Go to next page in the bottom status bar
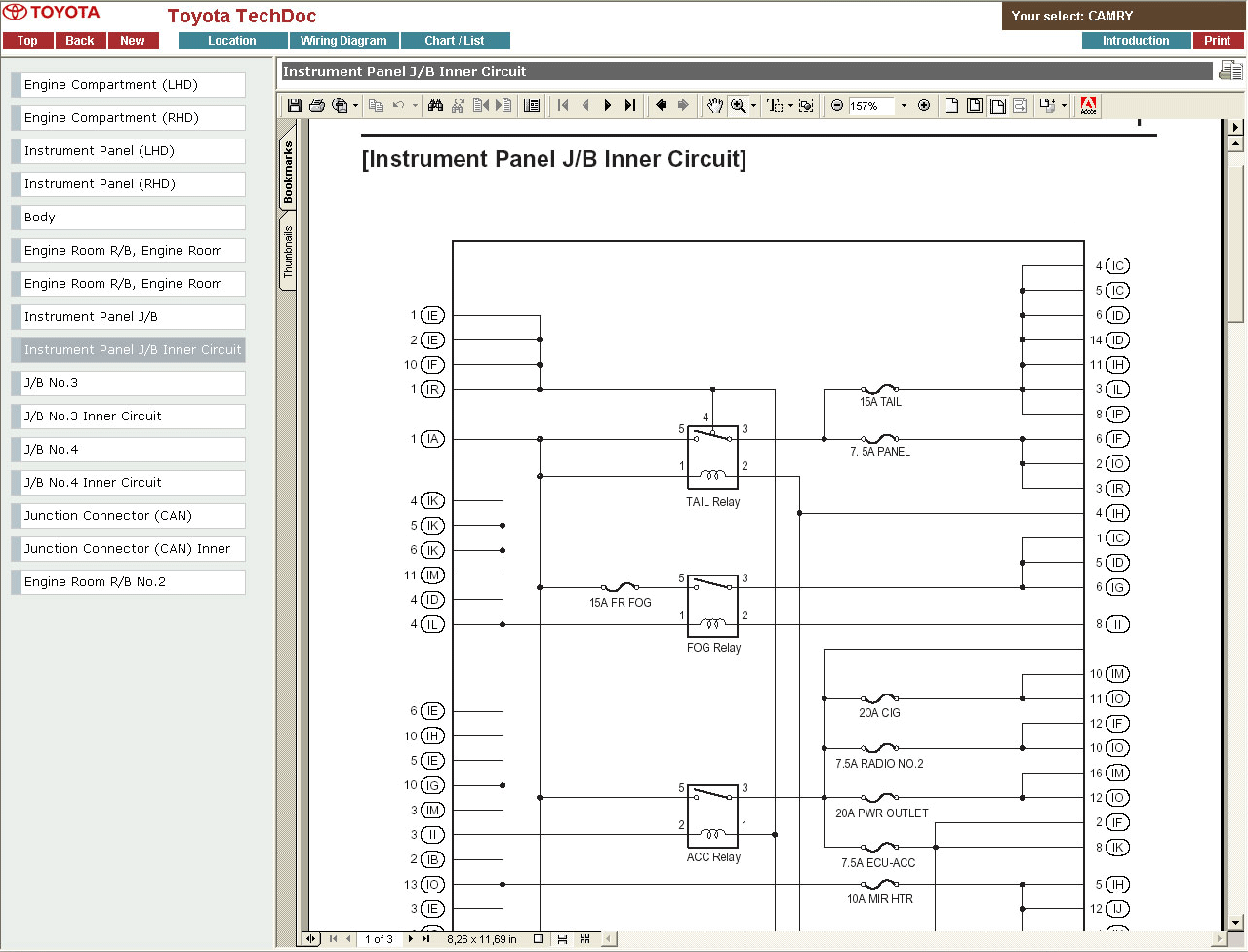This screenshot has height=952, width=1248. point(411,939)
